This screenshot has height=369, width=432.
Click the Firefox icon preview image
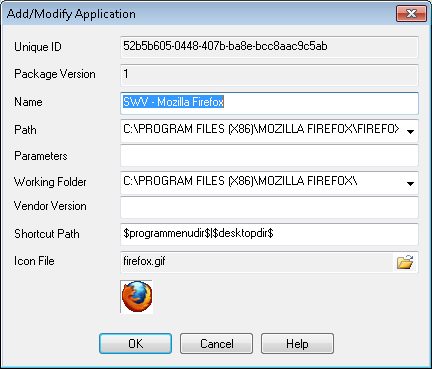(x=137, y=297)
